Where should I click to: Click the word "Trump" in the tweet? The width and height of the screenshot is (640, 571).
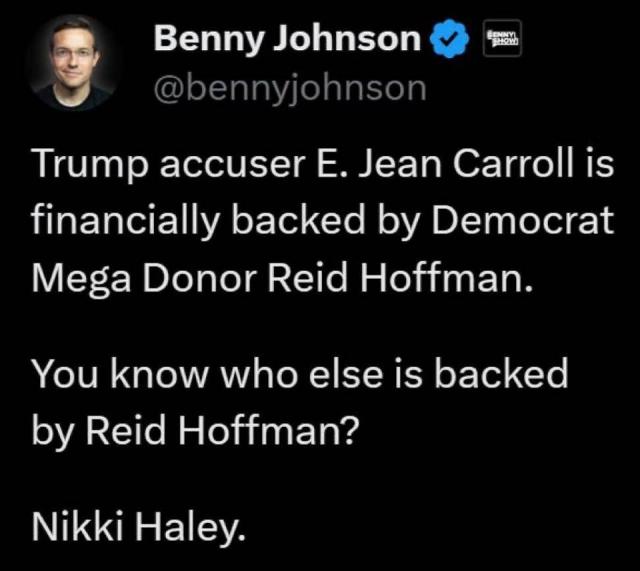click(79, 166)
